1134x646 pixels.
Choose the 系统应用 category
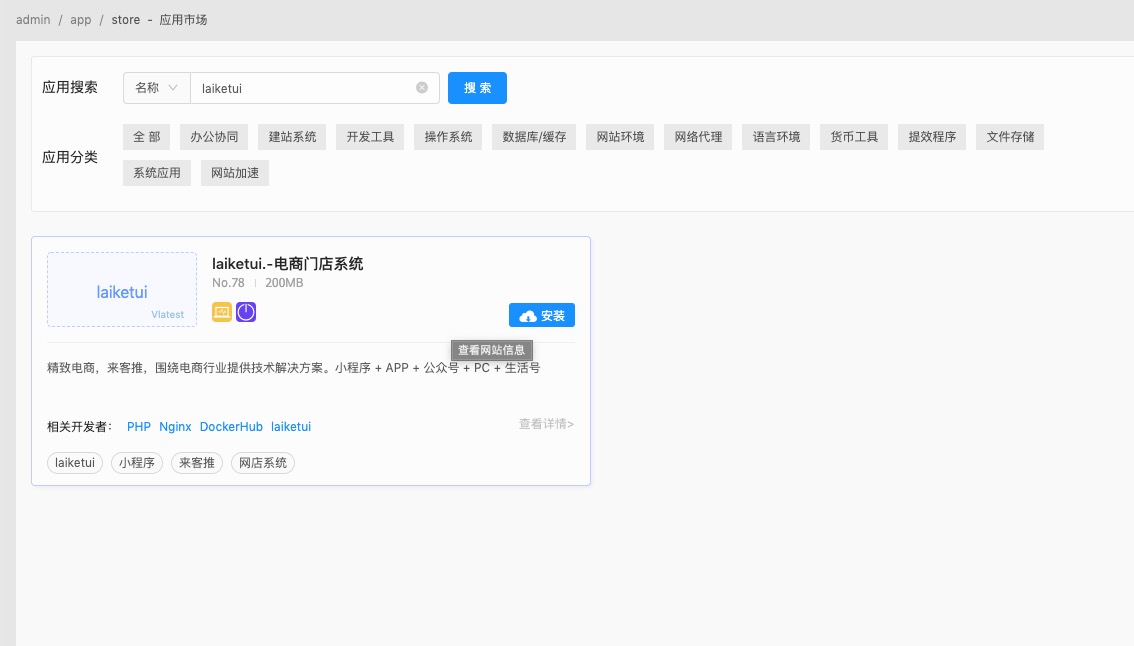pos(157,173)
